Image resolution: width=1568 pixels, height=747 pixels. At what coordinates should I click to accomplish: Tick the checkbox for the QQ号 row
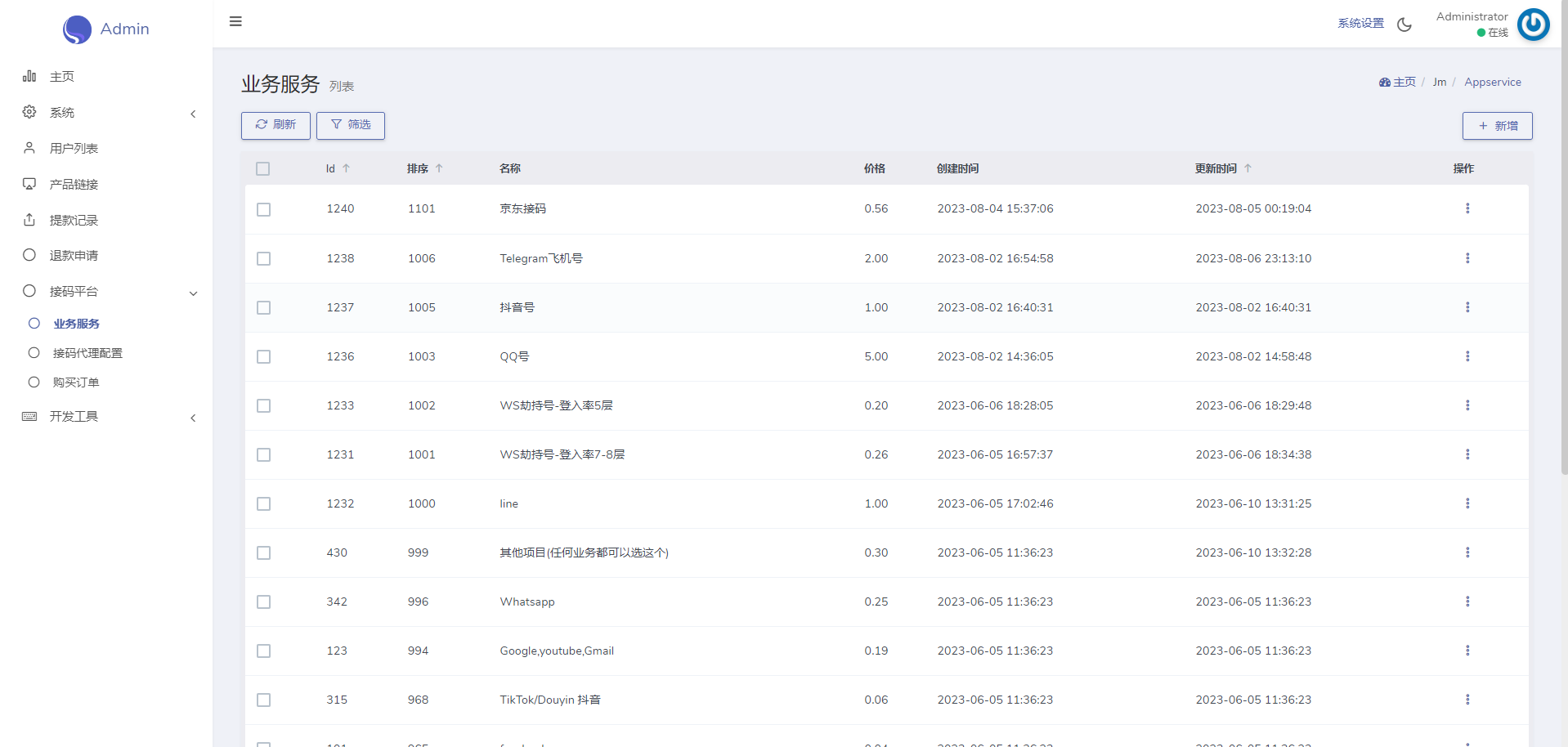(263, 356)
